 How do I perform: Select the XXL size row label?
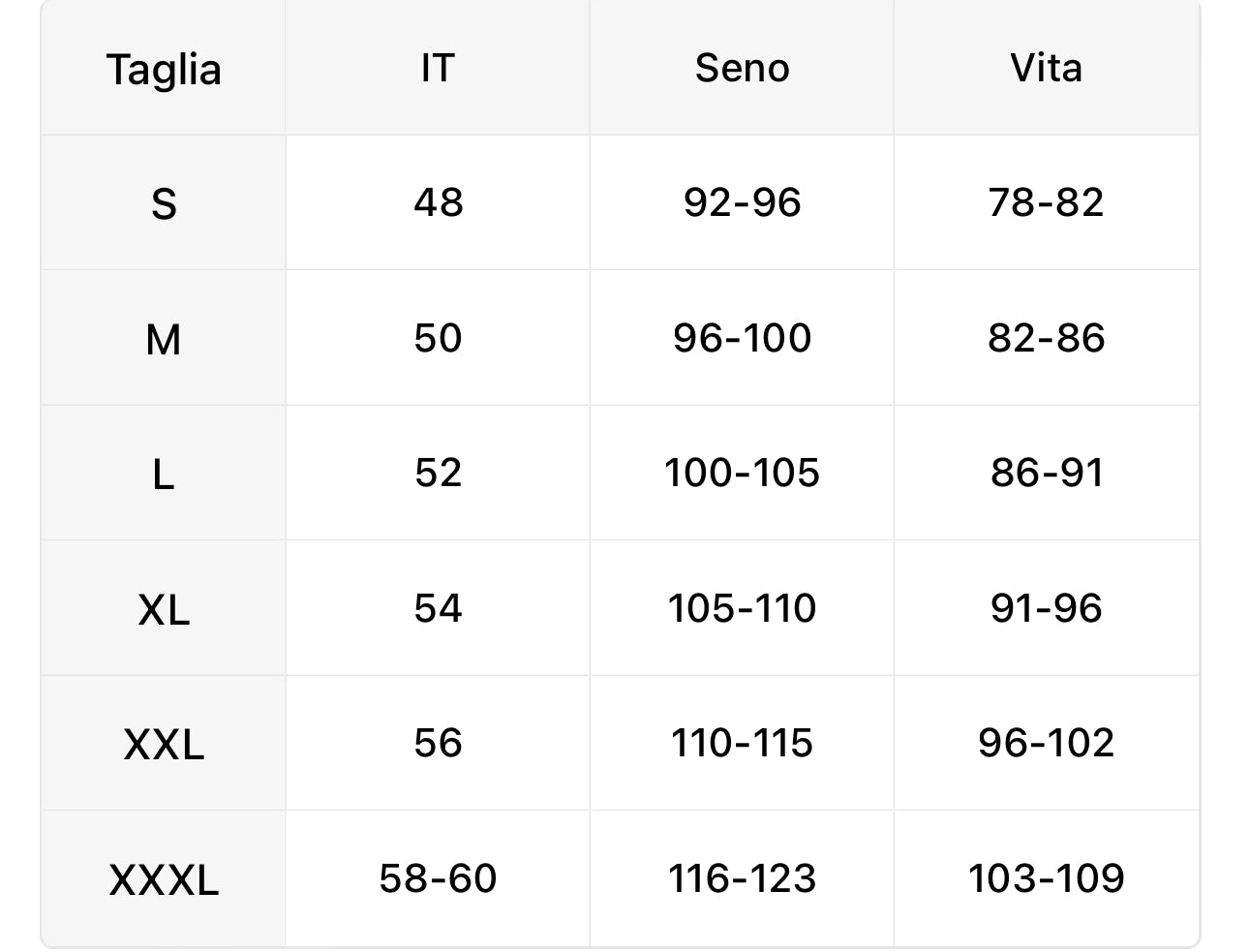pos(164,745)
